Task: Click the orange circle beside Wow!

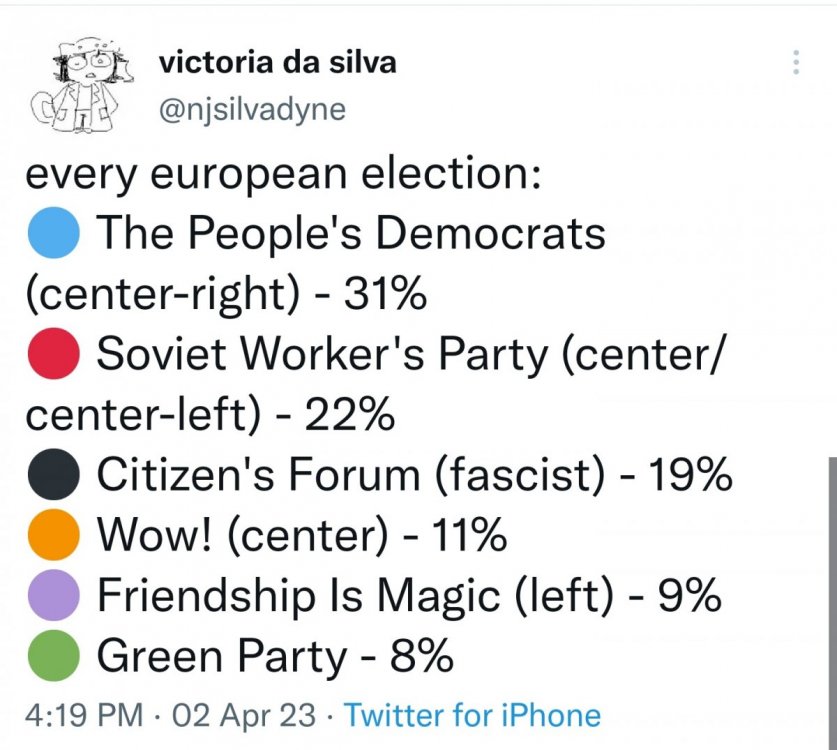Action: [54, 535]
